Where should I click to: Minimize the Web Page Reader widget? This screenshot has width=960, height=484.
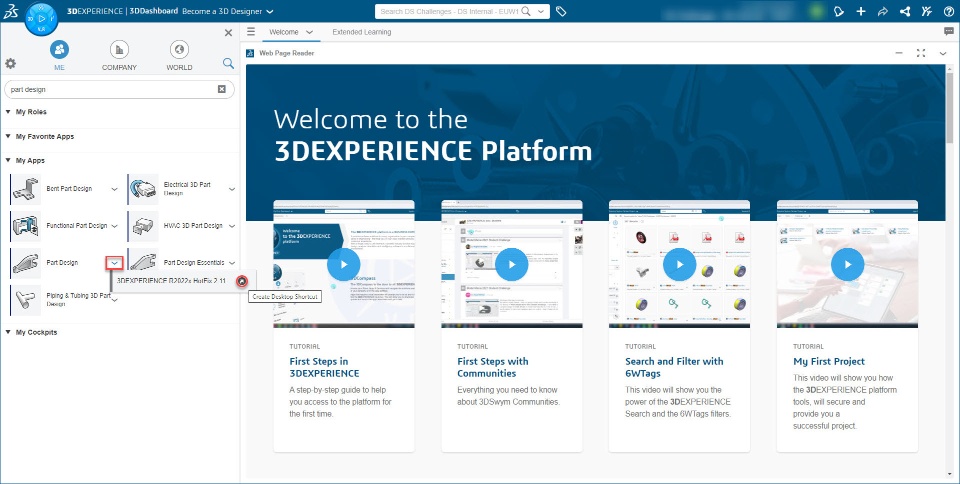[899, 53]
